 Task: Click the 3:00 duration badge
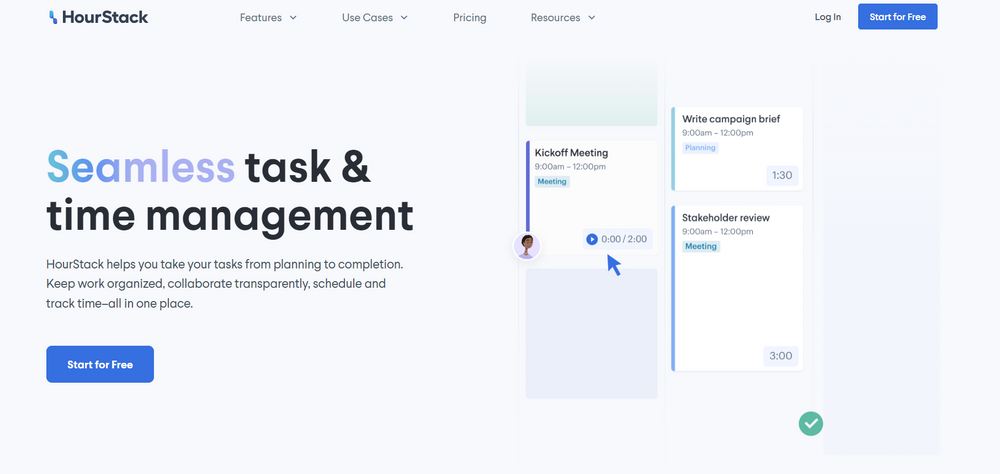tap(781, 356)
